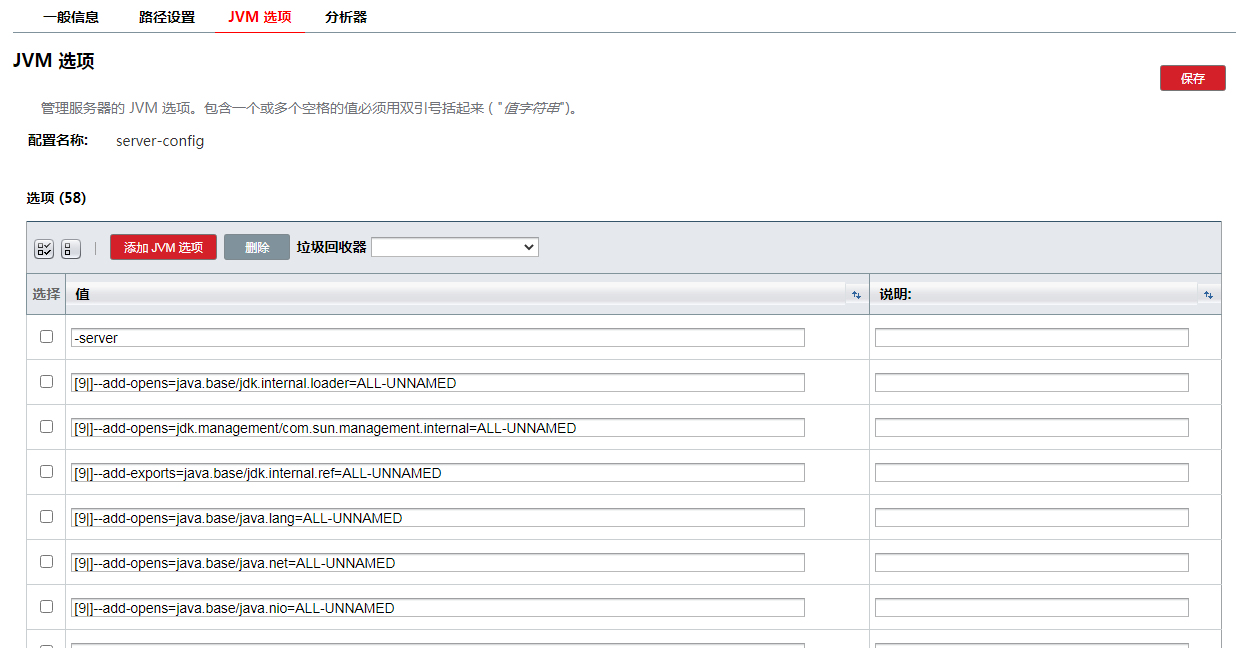Image resolution: width=1236 pixels, height=648 pixels.
Task: Click the -server value input field
Action: click(437, 338)
